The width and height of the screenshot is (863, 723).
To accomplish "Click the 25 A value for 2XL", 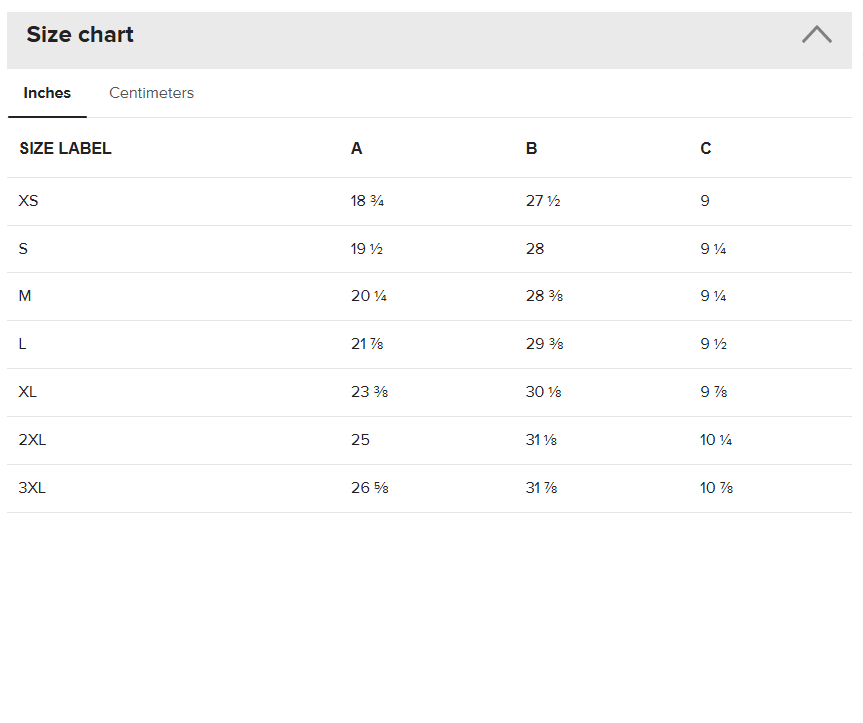I will coord(361,440).
